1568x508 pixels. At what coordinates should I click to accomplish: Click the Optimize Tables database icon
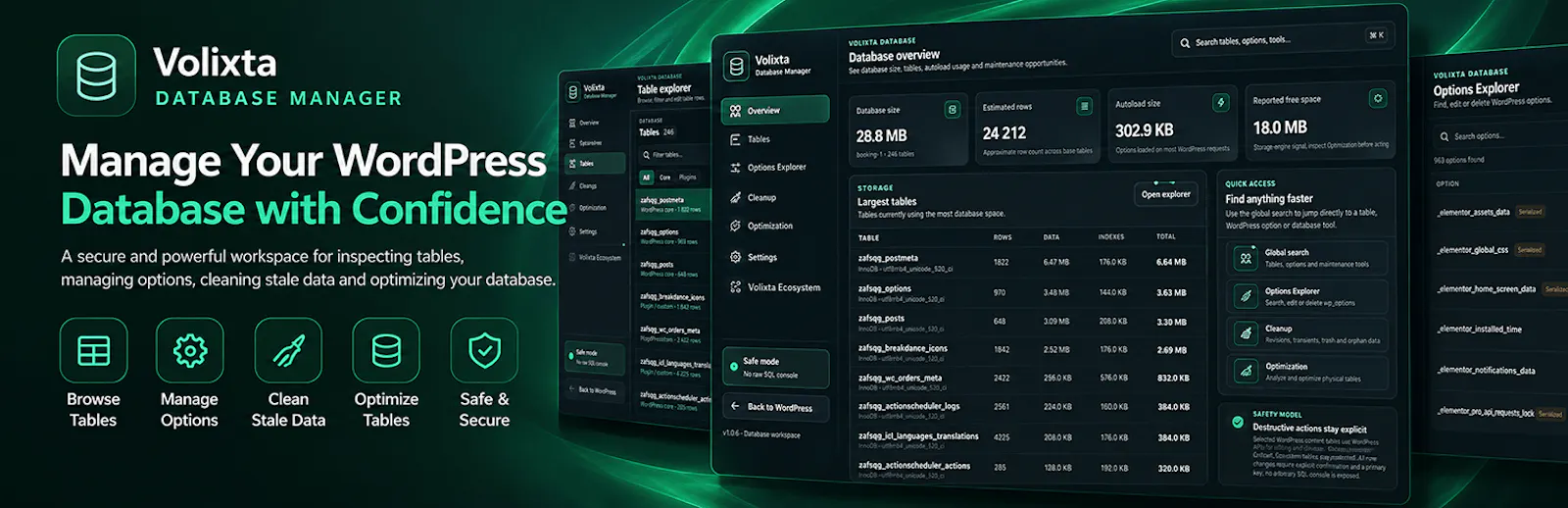pyautogui.click(x=386, y=350)
